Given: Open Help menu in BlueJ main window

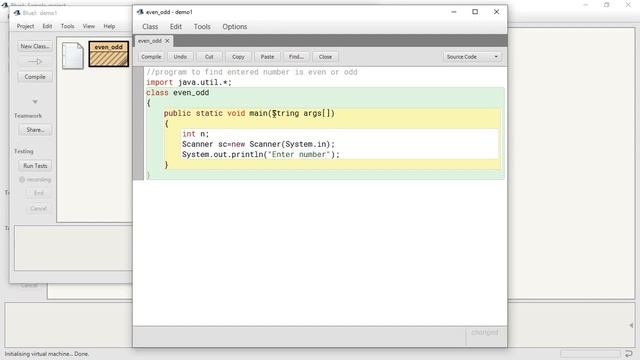Looking at the screenshot, I should tap(109, 26).
